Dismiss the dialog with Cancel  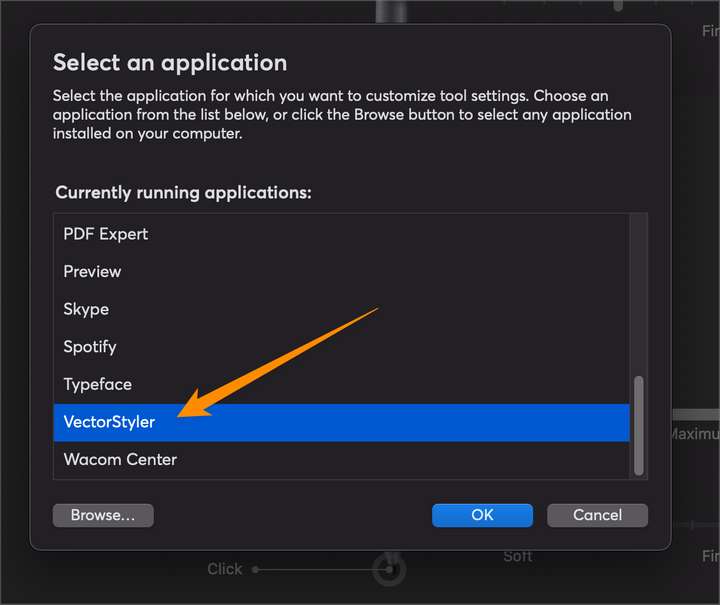597,515
